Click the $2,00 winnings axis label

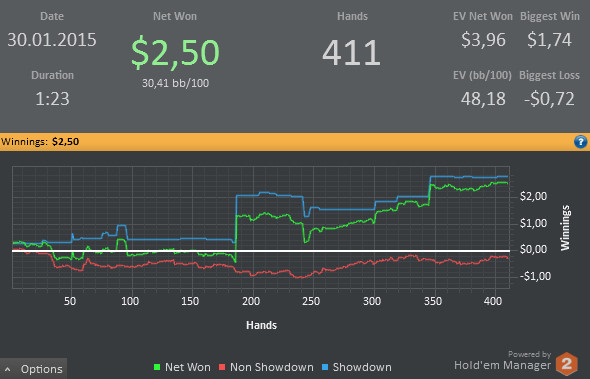(x=533, y=196)
